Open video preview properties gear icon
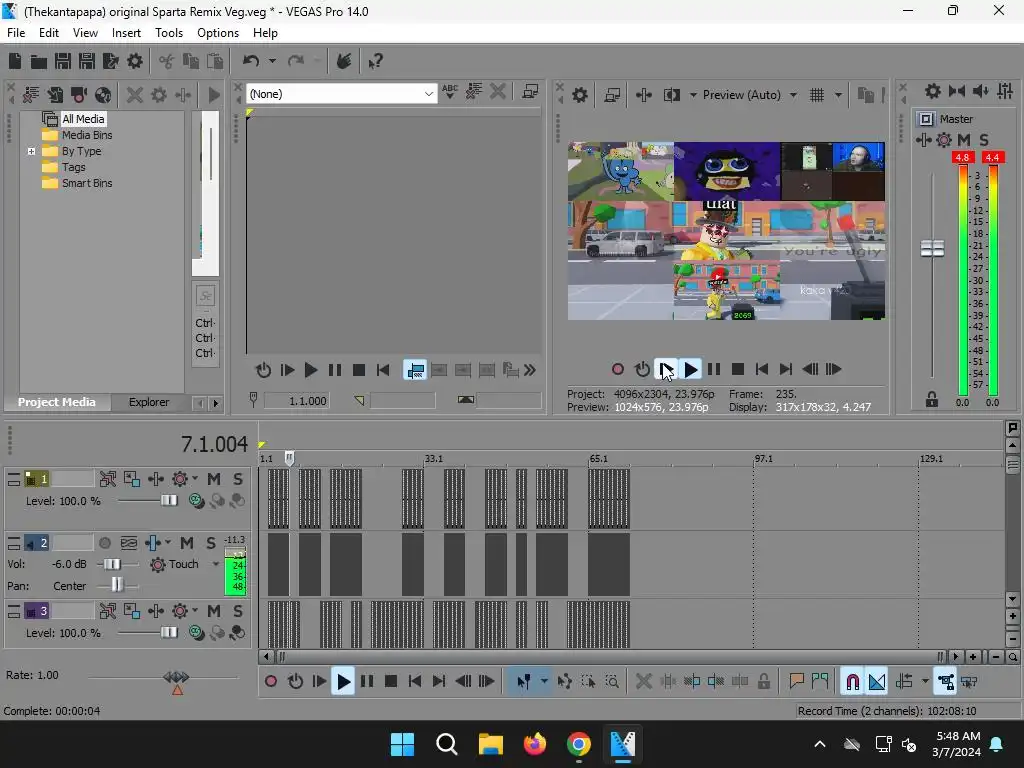The height and width of the screenshot is (768, 1024). click(x=580, y=95)
